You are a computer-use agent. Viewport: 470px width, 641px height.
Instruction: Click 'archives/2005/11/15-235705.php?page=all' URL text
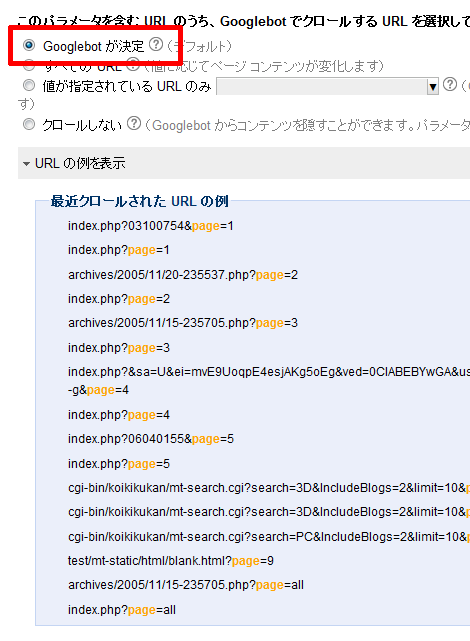point(186,585)
